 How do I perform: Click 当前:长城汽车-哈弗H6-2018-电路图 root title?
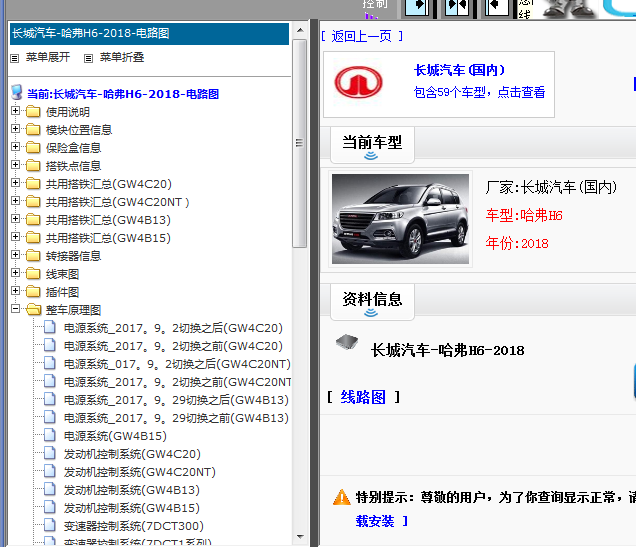123,94
